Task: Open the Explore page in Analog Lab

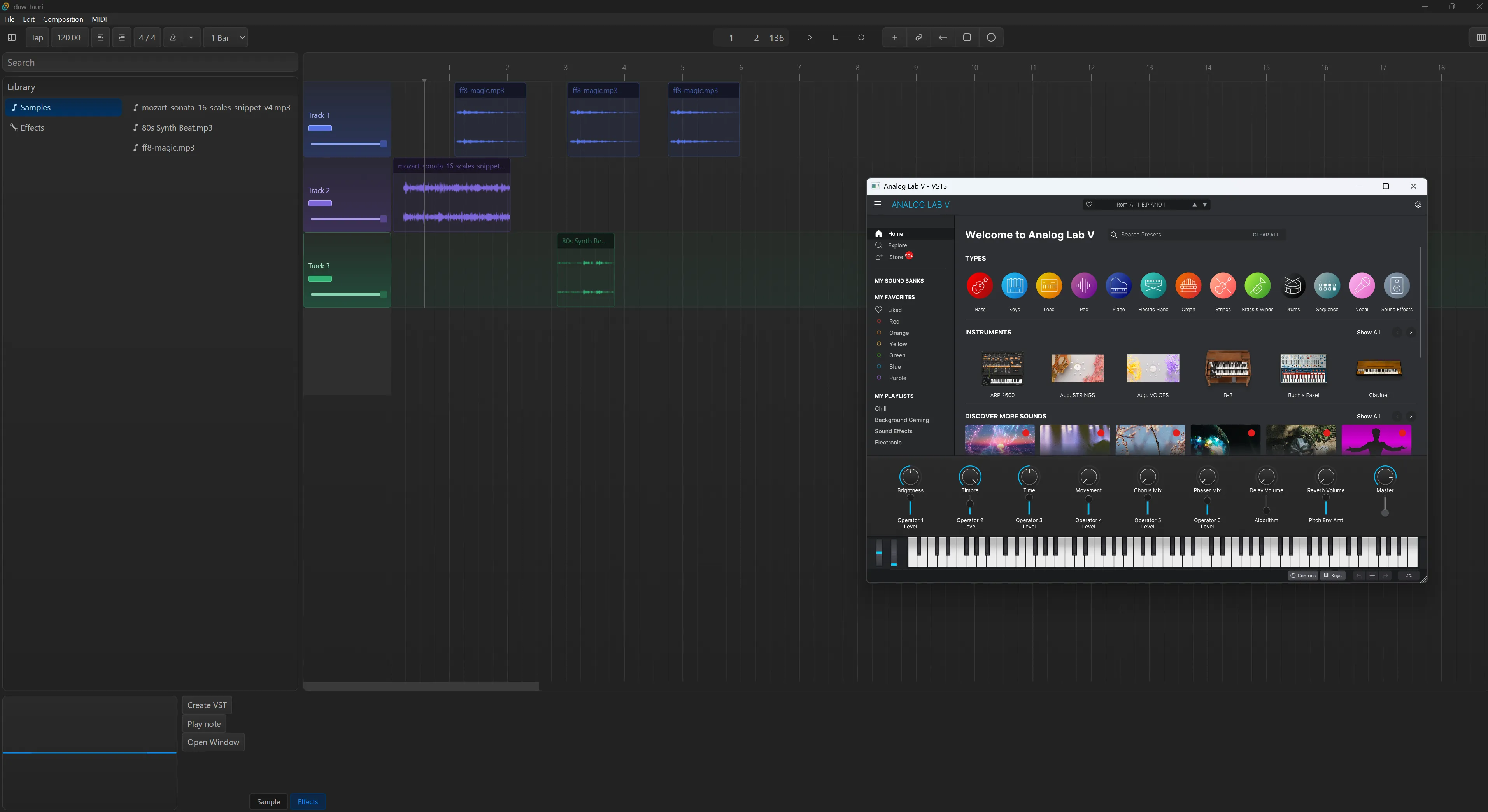Action: [897, 245]
